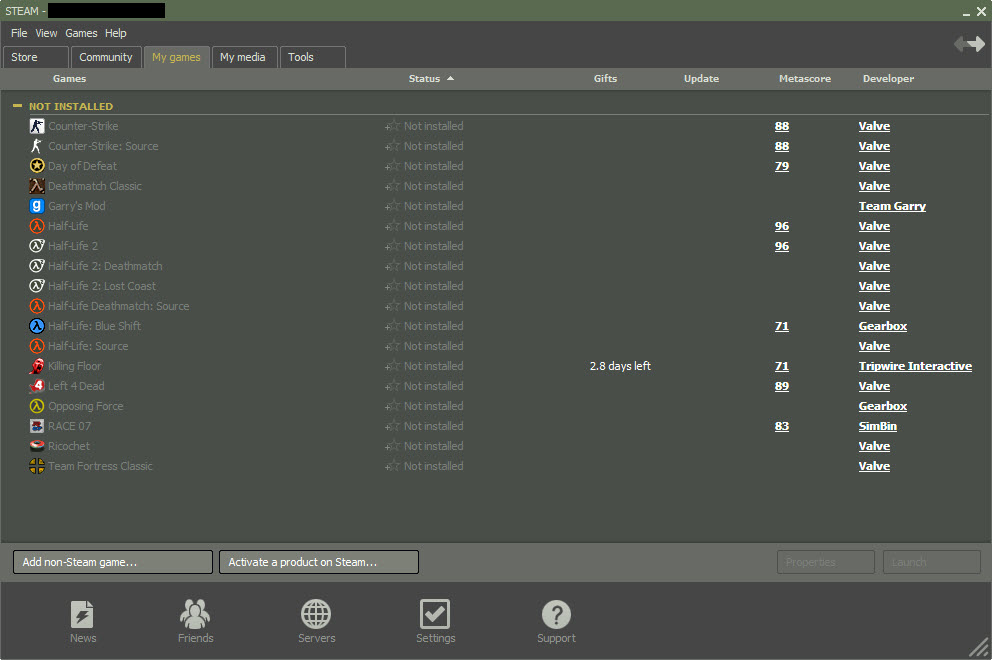
Task: Click the RACE 07 game icon
Action: [x=37, y=426]
